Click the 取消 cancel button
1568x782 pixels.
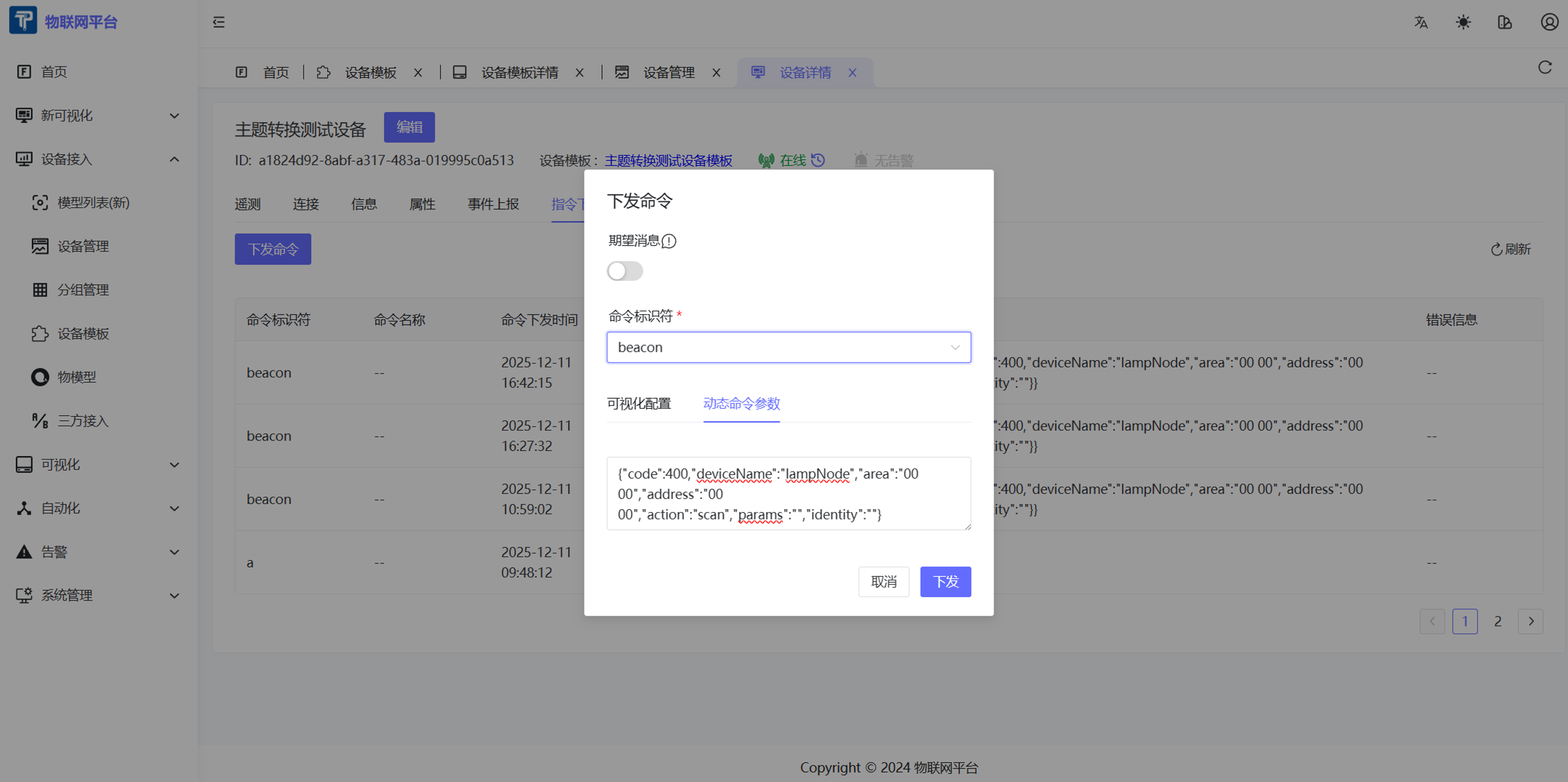(883, 582)
